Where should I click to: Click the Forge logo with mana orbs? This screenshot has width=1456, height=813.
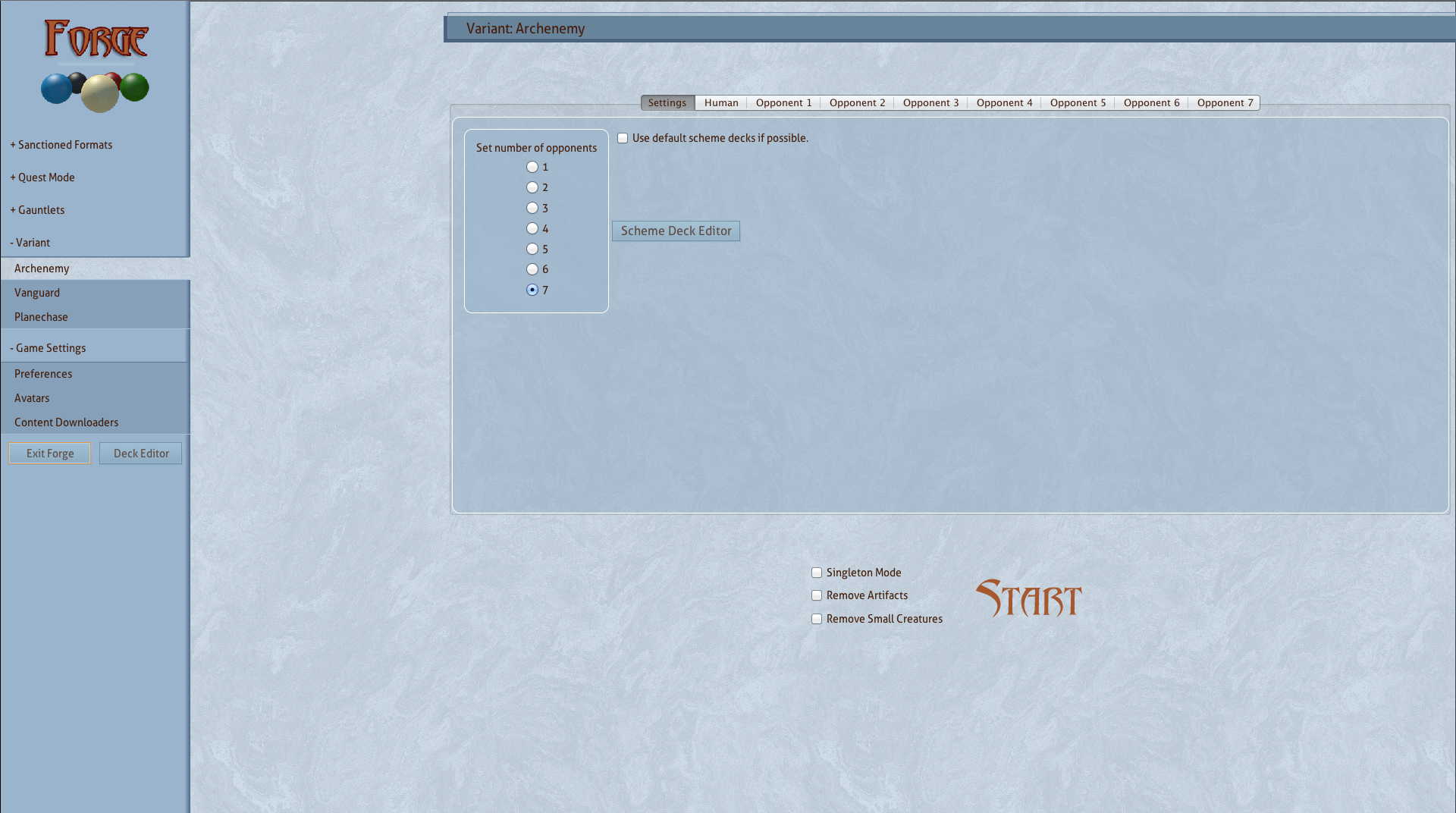tap(95, 66)
